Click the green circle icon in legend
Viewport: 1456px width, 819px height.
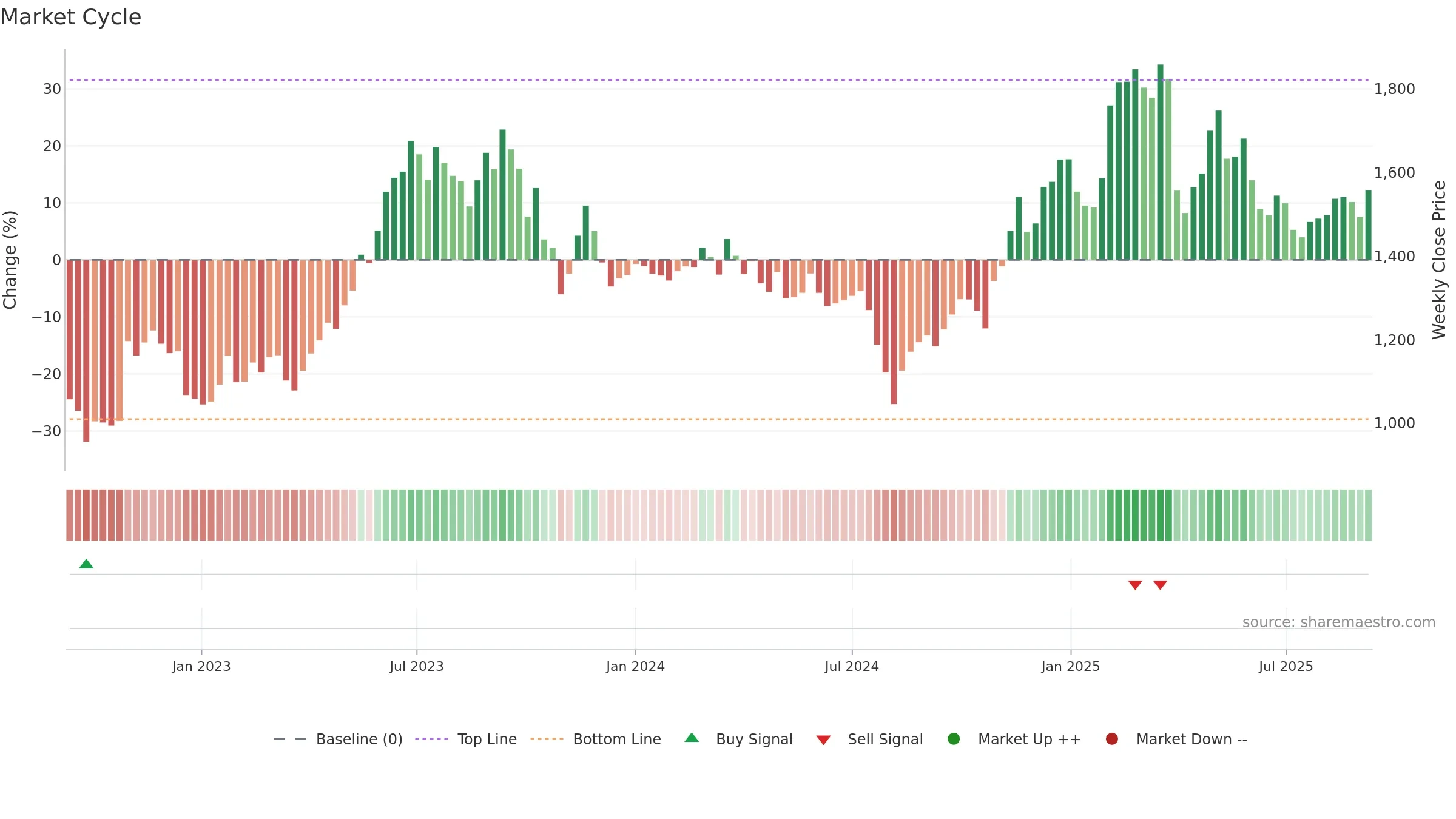coord(954,739)
